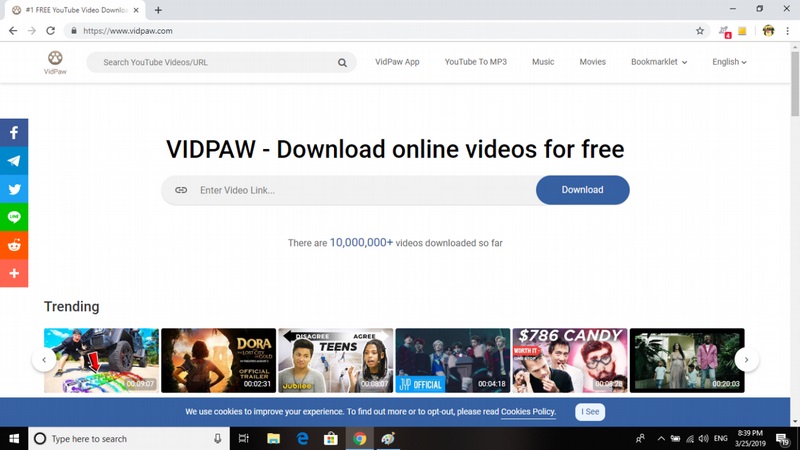Open the 00:09:07 video thumbnail
The width and height of the screenshot is (800, 450).
point(101,360)
